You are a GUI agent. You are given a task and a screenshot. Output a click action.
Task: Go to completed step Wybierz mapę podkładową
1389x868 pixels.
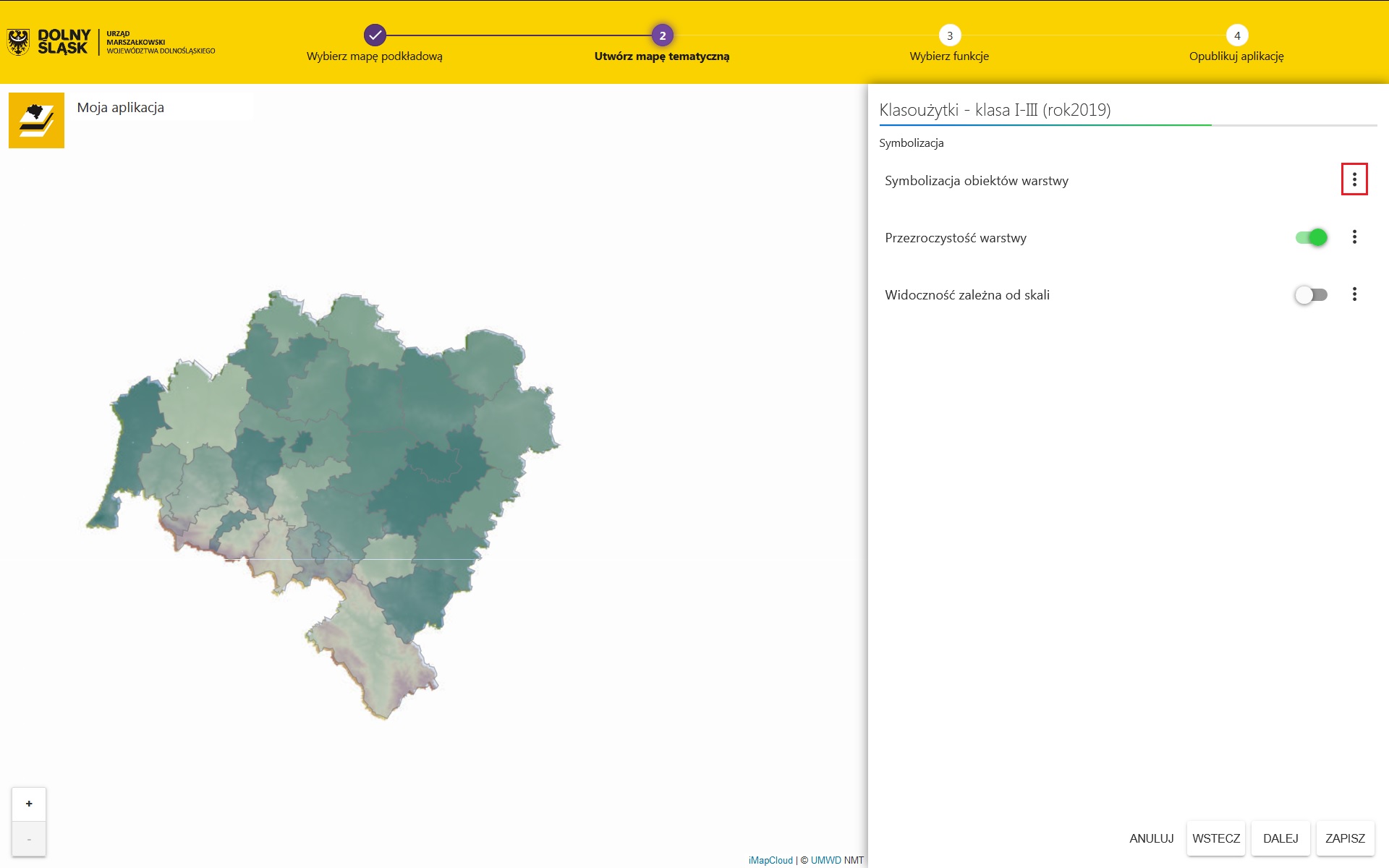[x=375, y=35]
